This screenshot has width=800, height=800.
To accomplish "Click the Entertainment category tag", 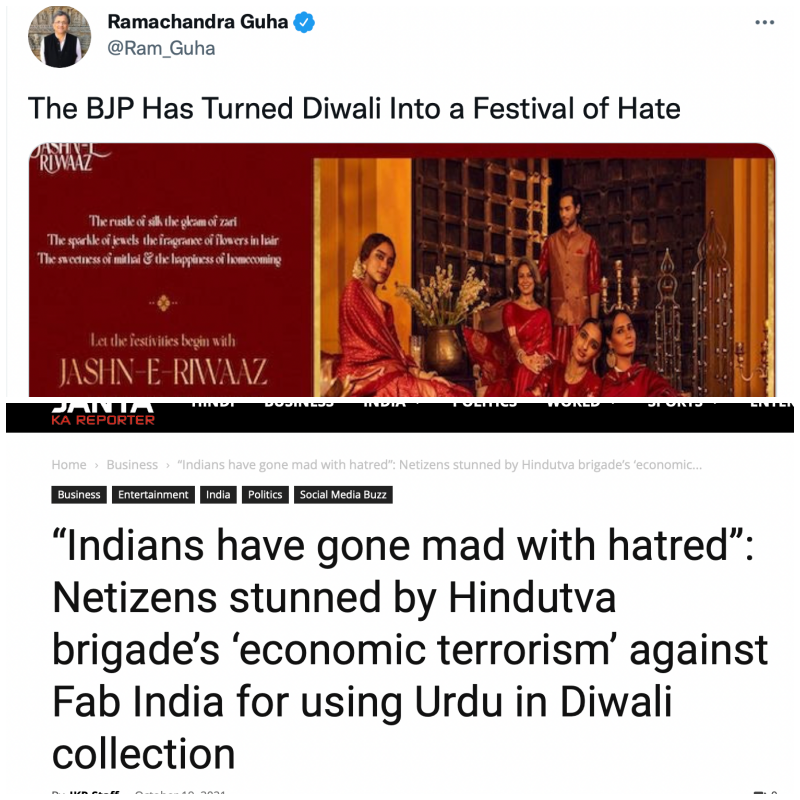I will (x=153, y=494).
